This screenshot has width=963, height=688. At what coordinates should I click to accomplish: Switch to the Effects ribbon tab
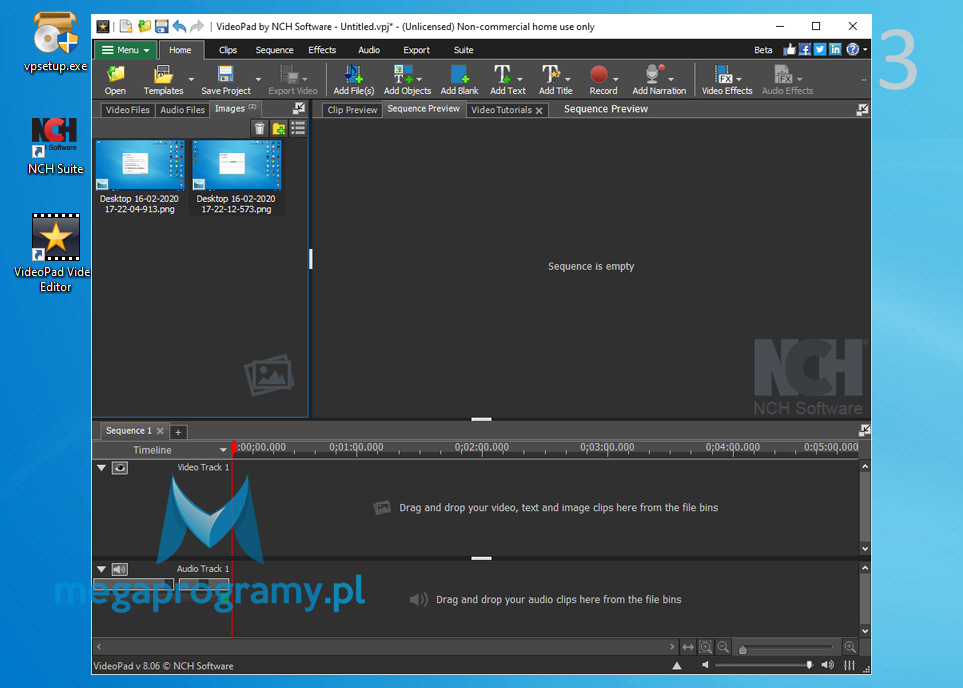[x=322, y=50]
